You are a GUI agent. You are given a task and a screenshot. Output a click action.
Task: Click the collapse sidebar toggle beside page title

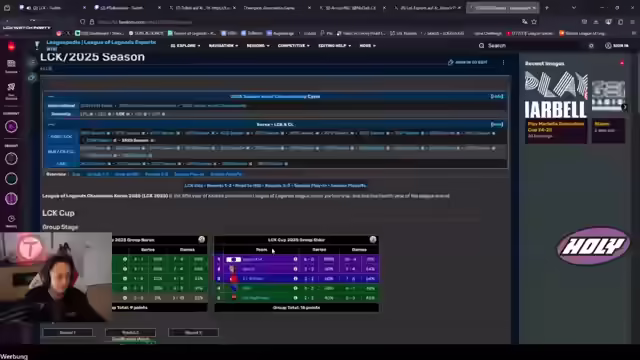click(33, 62)
